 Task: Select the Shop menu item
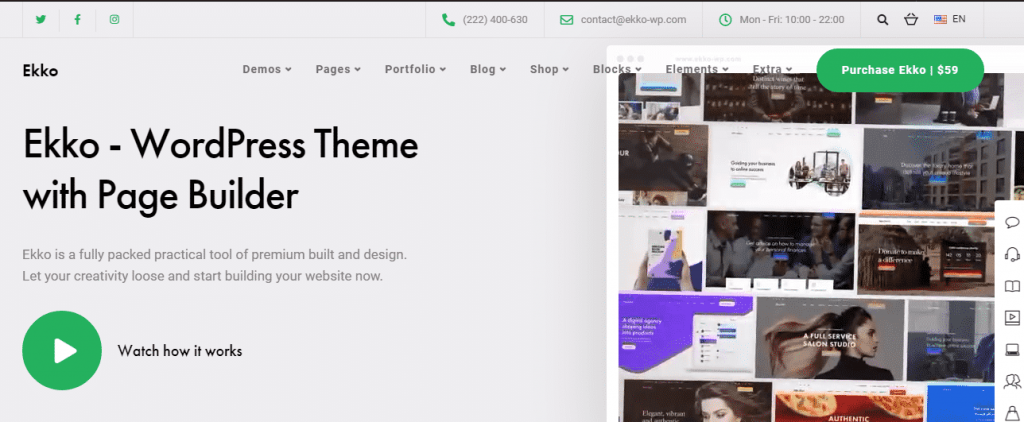click(x=549, y=69)
